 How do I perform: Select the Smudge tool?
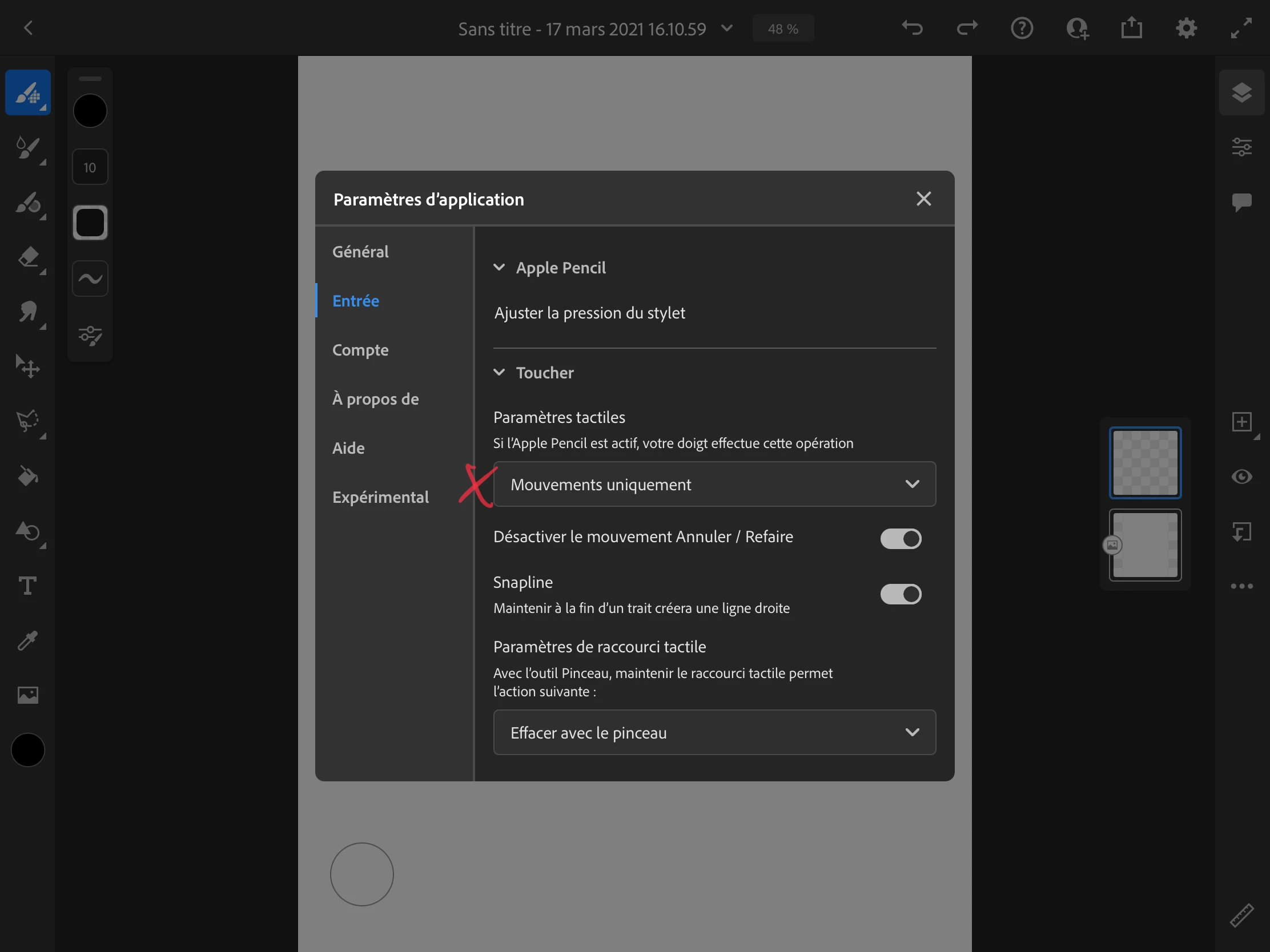27,312
